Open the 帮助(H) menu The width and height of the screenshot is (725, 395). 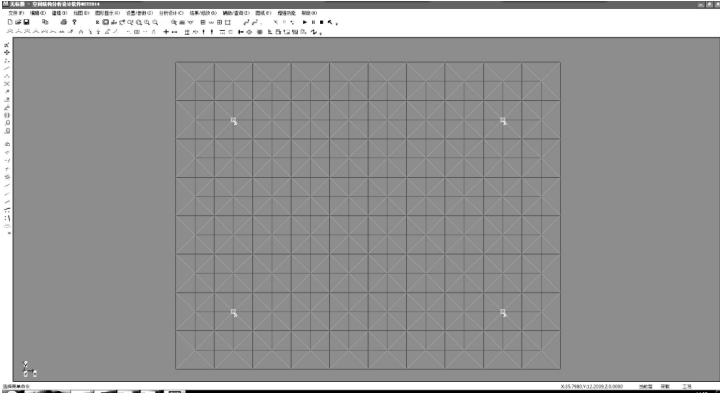(309, 13)
